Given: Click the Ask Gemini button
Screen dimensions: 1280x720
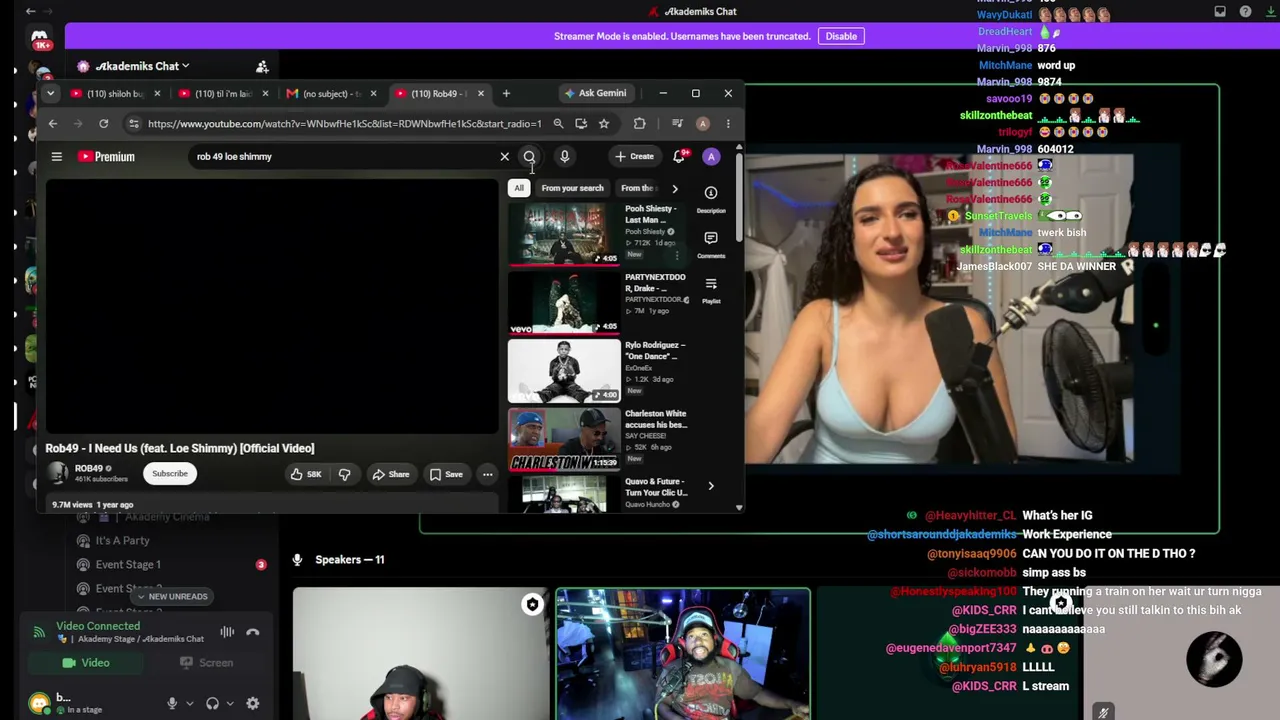Looking at the screenshot, I should click(x=596, y=93).
